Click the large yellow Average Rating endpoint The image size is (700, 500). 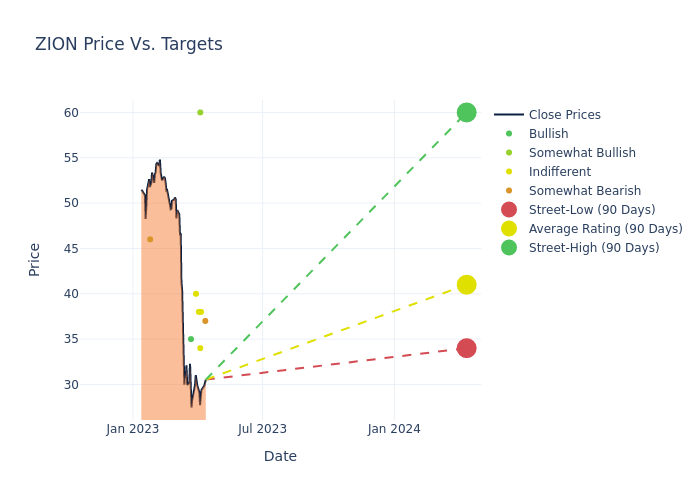click(466, 285)
